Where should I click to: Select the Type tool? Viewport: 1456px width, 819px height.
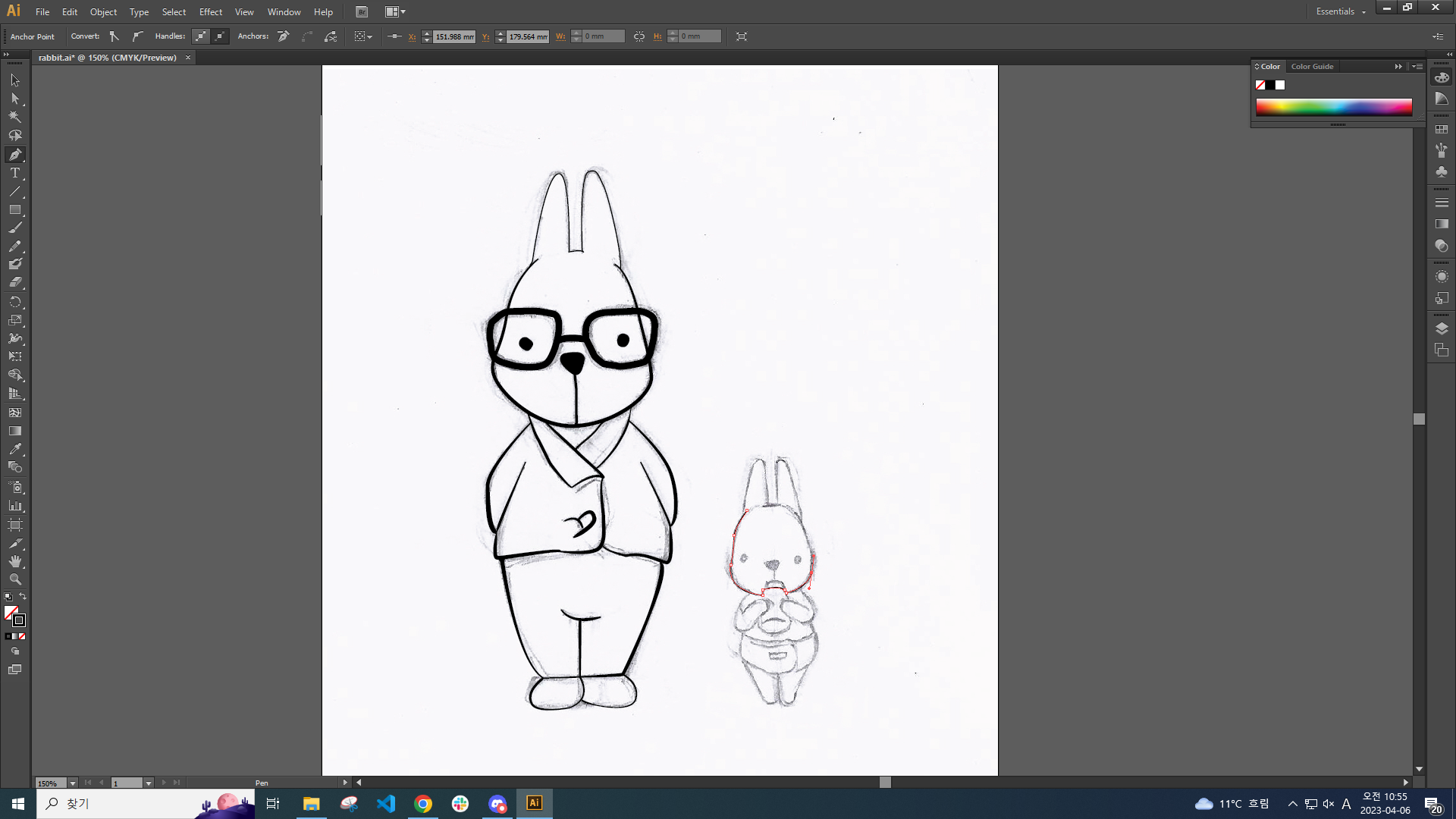[x=15, y=173]
